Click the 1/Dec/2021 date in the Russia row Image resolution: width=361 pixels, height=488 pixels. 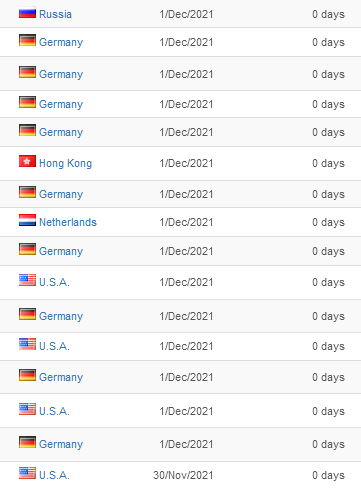pyautogui.click(x=186, y=14)
